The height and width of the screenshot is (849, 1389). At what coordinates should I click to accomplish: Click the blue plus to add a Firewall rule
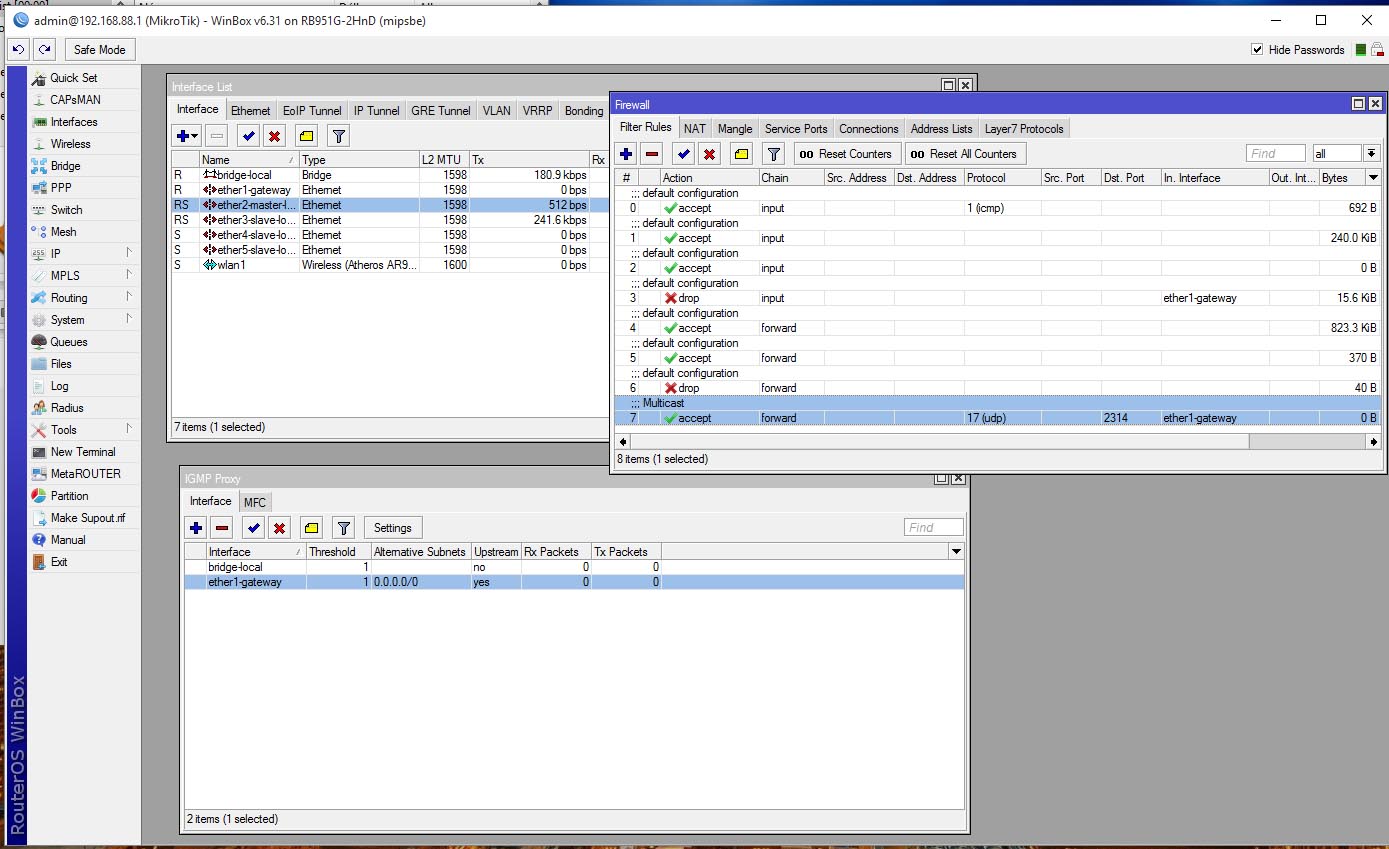pyautogui.click(x=626, y=154)
